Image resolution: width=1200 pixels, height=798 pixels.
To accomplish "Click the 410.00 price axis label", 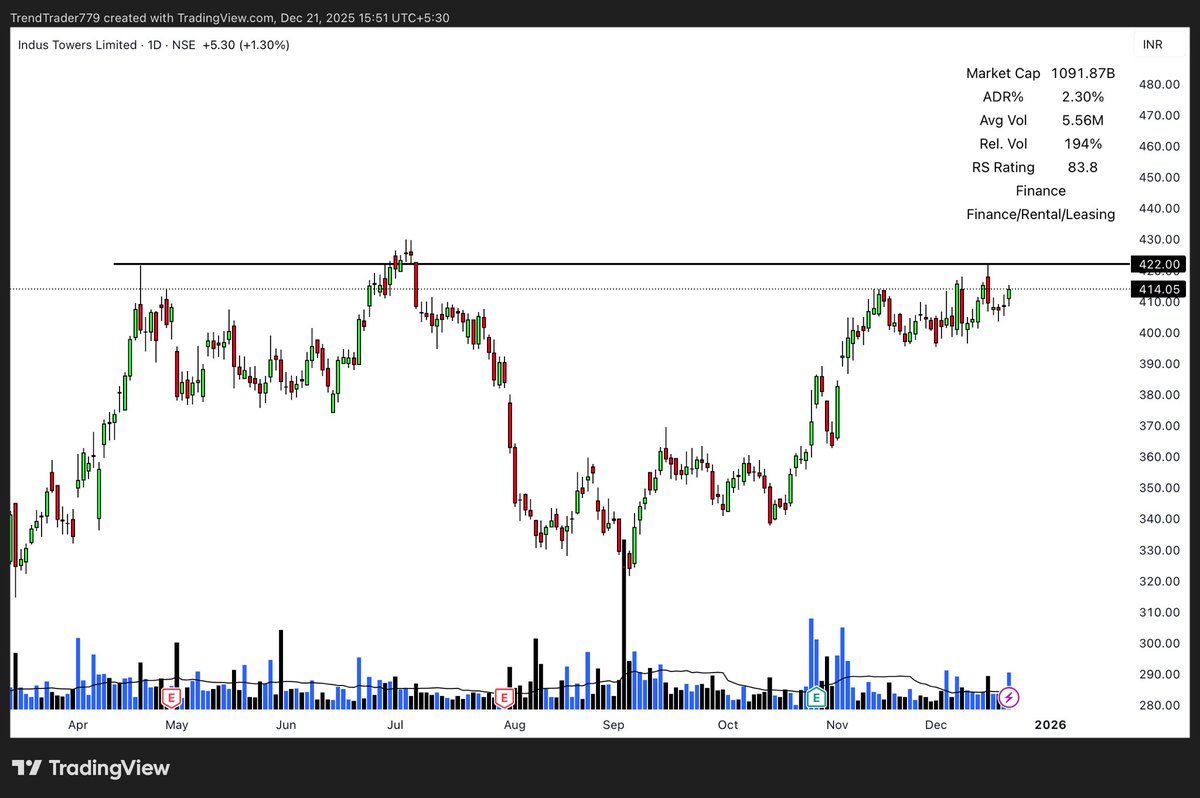I will pos(1159,302).
